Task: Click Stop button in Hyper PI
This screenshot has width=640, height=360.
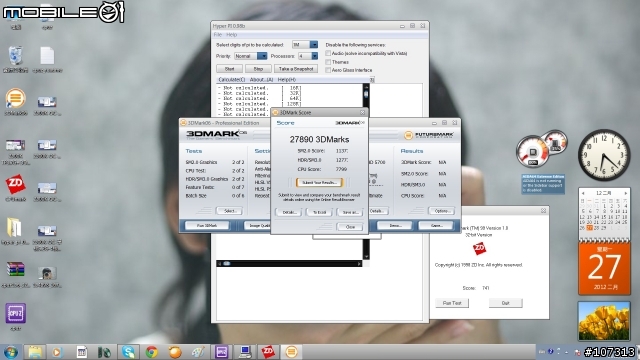Action: [x=258, y=69]
